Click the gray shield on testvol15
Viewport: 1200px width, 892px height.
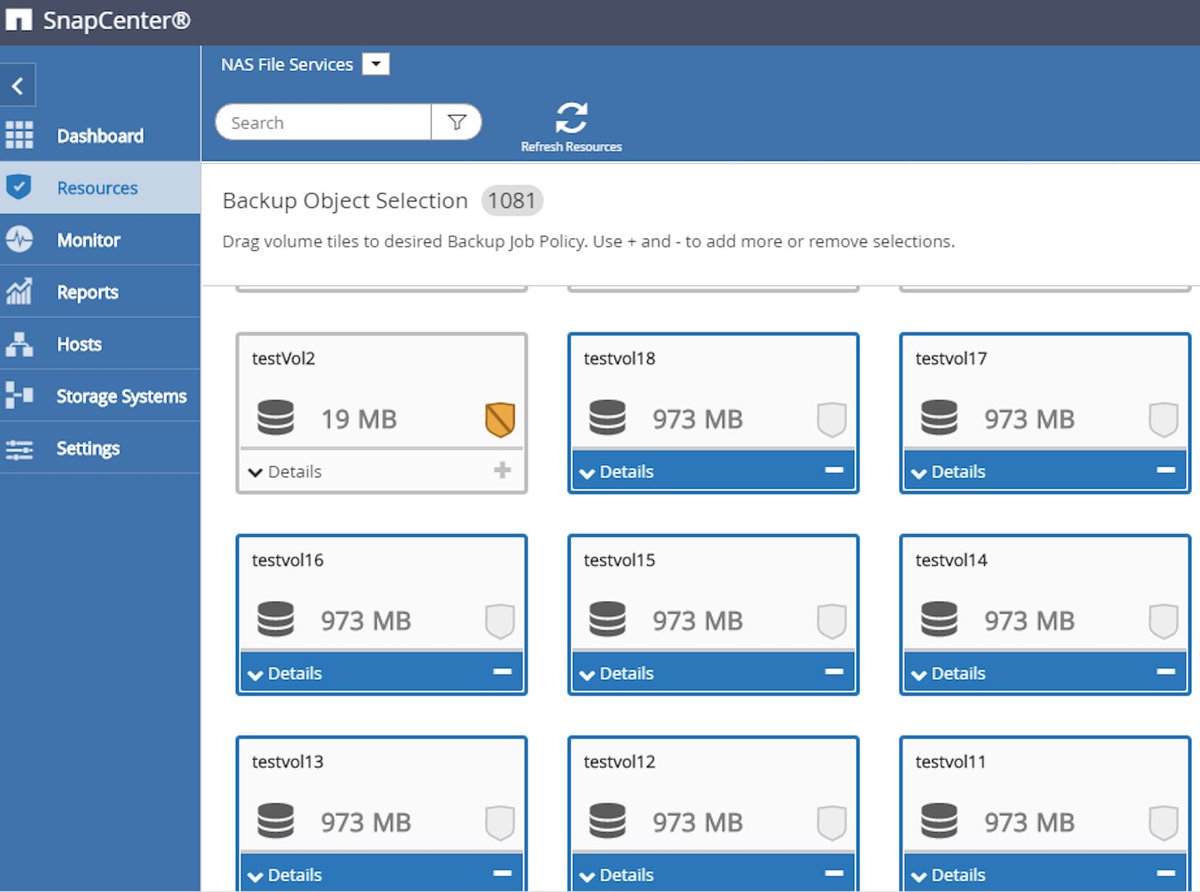coord(831,622)
